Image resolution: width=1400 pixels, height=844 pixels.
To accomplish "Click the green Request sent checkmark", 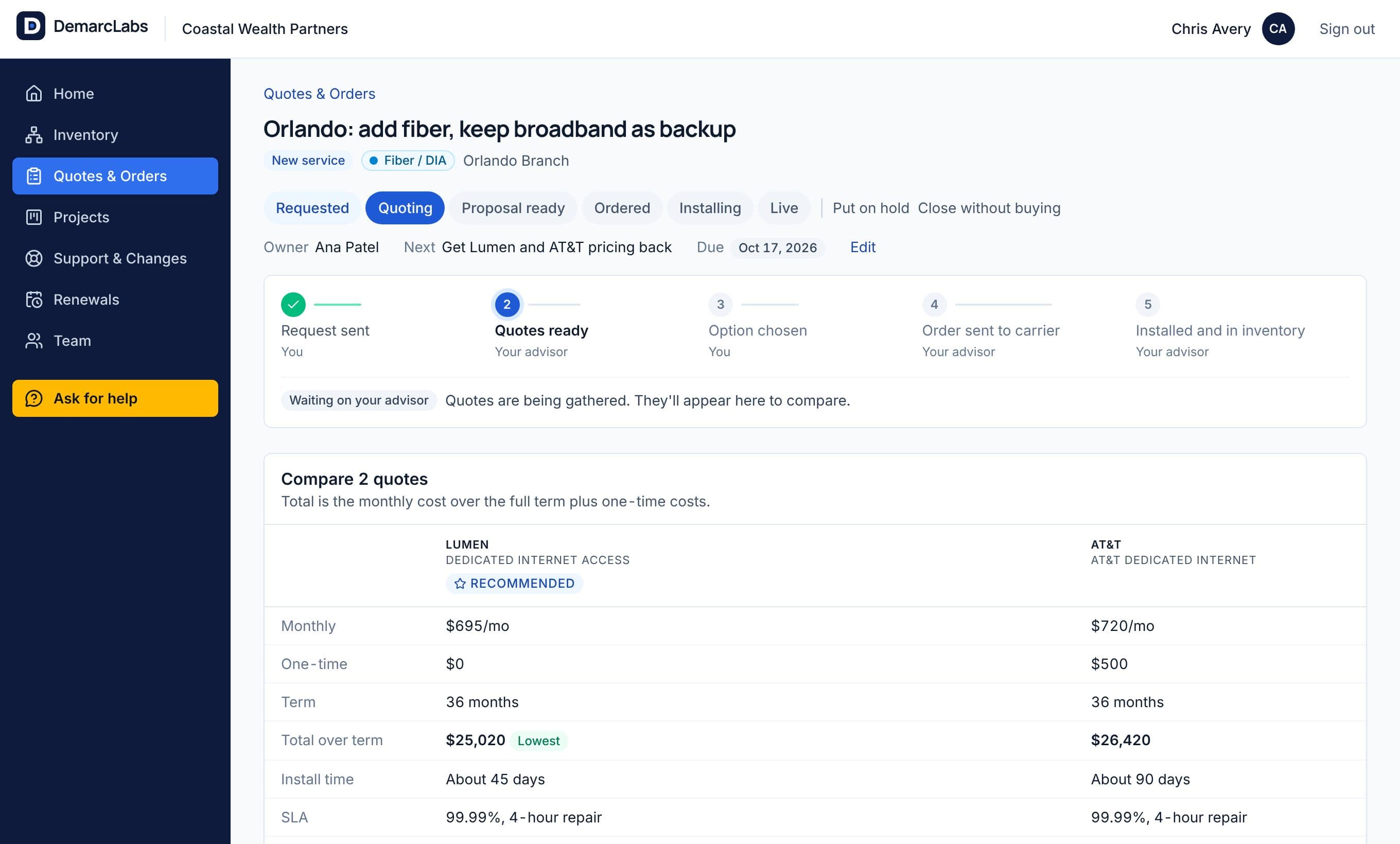I will (293, 305).
